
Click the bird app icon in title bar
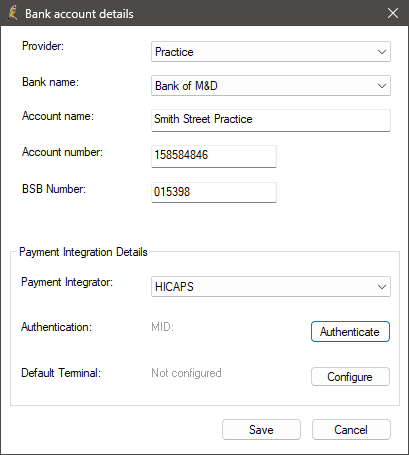click(12, 13)
